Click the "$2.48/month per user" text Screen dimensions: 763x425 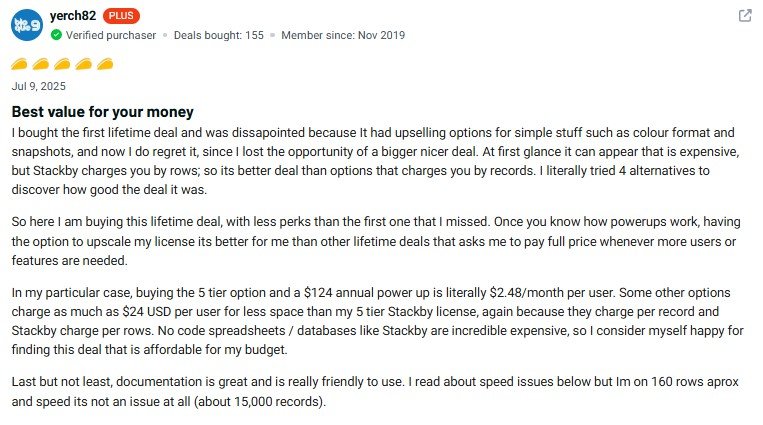coord(546,294)
